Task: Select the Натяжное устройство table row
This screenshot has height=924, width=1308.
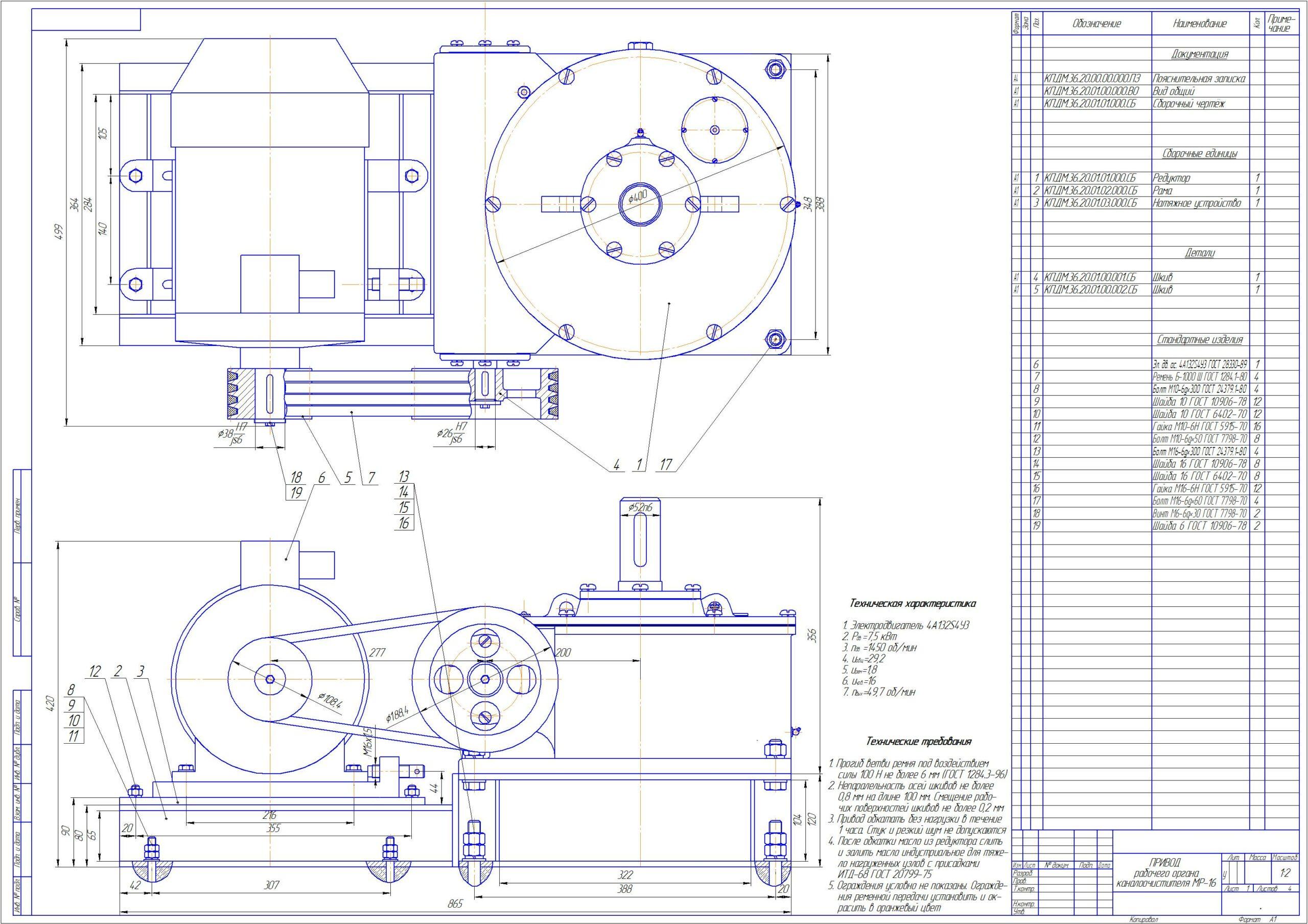Action: point(1196,203)
